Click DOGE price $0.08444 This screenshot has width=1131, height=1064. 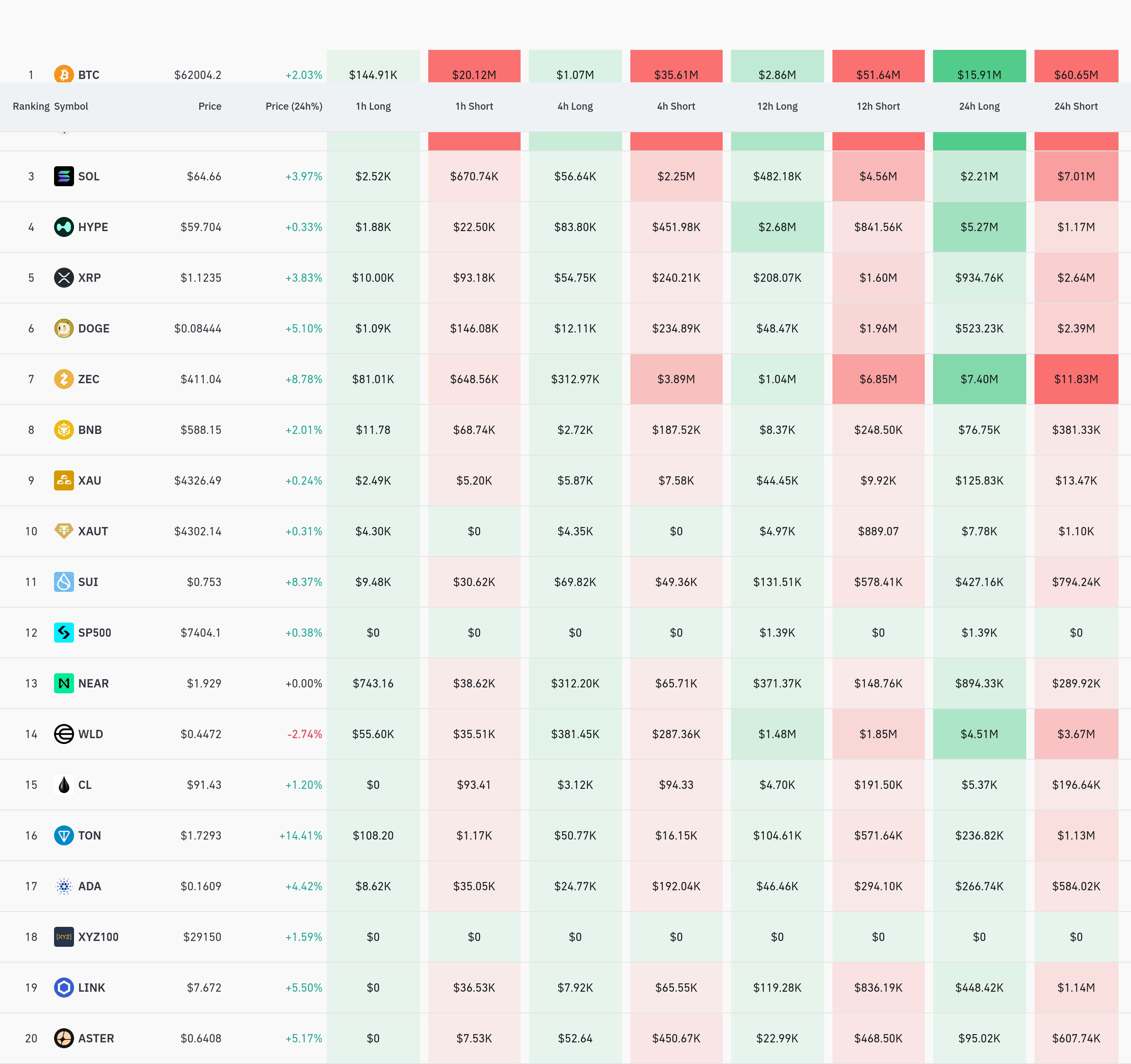click(198, 328)
